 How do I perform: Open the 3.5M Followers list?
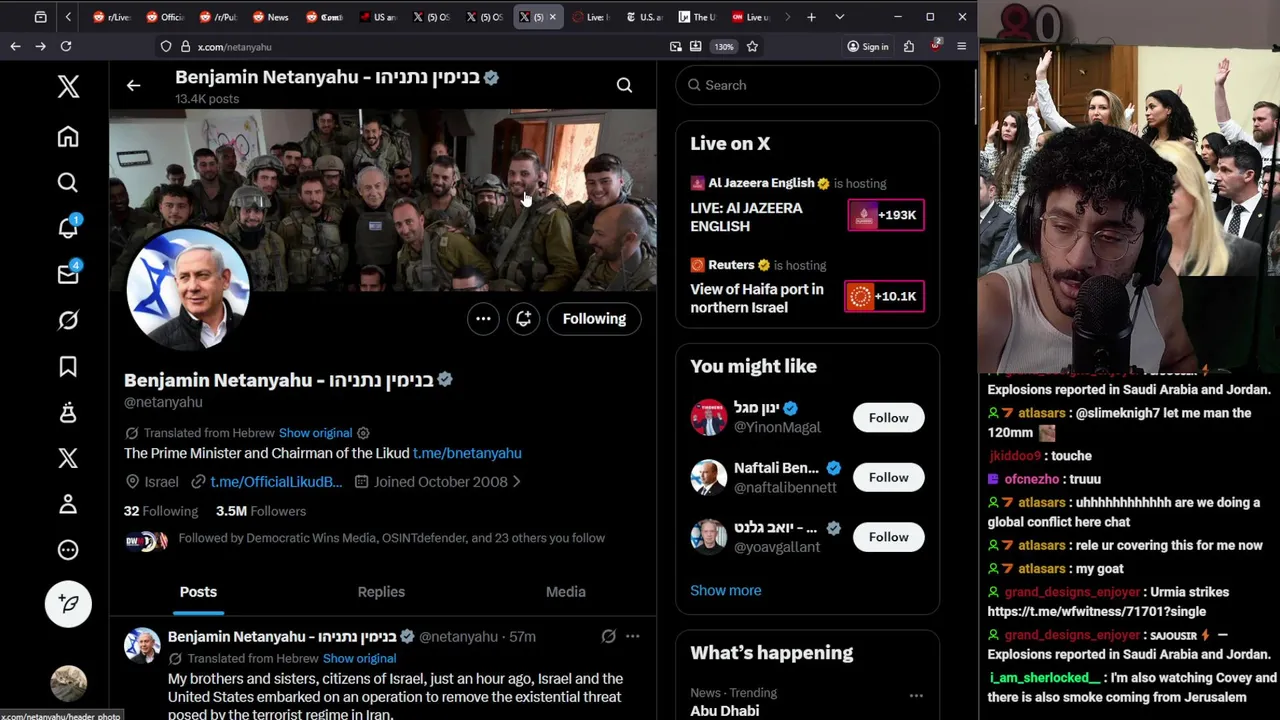pos(261,511)
